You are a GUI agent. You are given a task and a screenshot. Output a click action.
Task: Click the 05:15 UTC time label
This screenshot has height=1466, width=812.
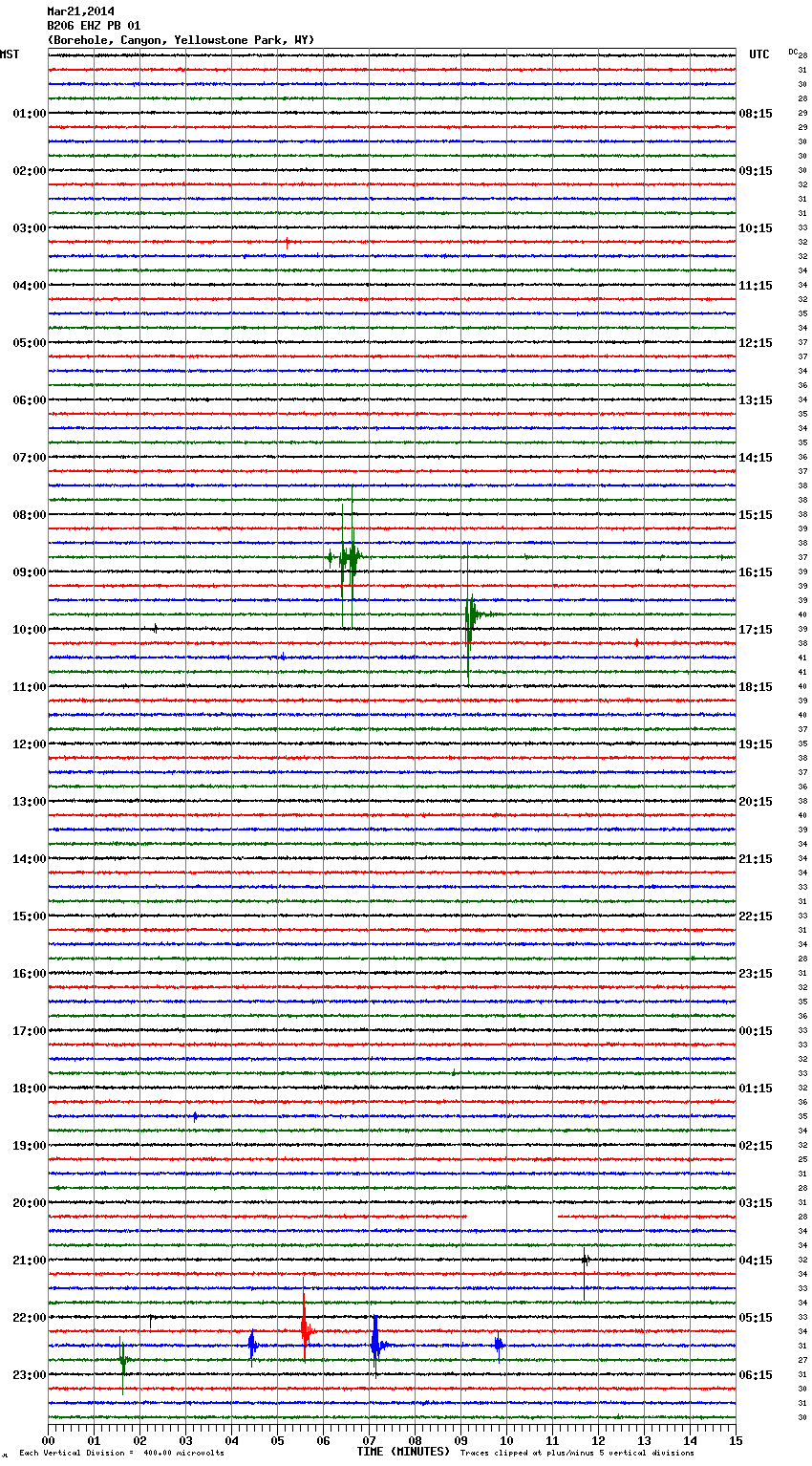756,1318
